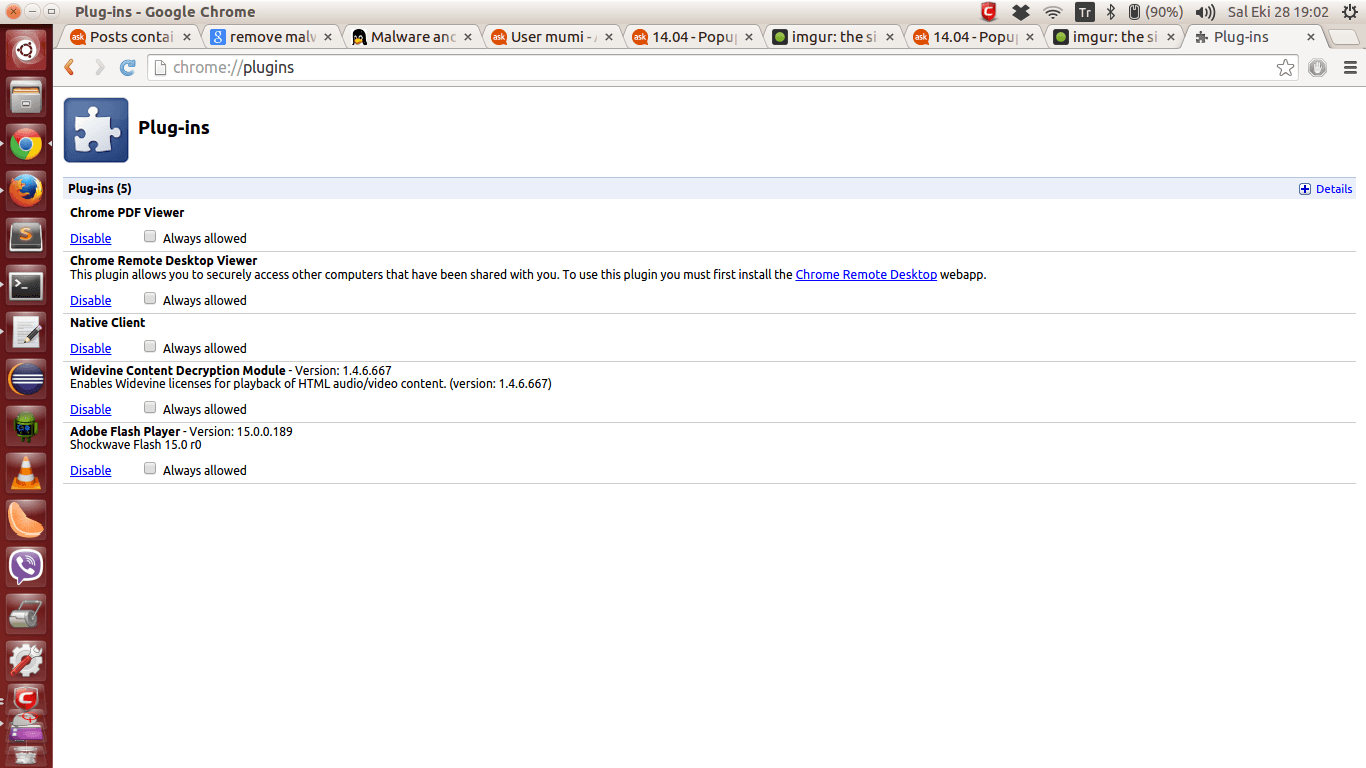This screenshot has width=1366, height=768.
Task: Click the Comodo shield in the top panel
Action: (989, 12)
